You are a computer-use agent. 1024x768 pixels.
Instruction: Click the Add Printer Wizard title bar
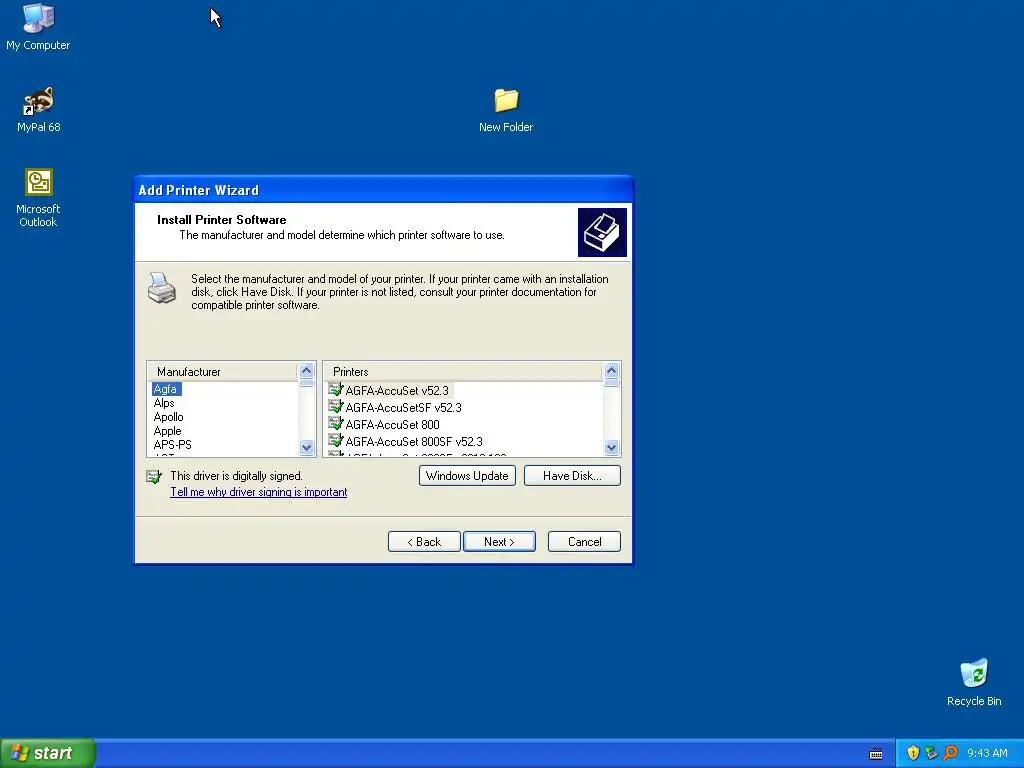click(x=383, y=190)
